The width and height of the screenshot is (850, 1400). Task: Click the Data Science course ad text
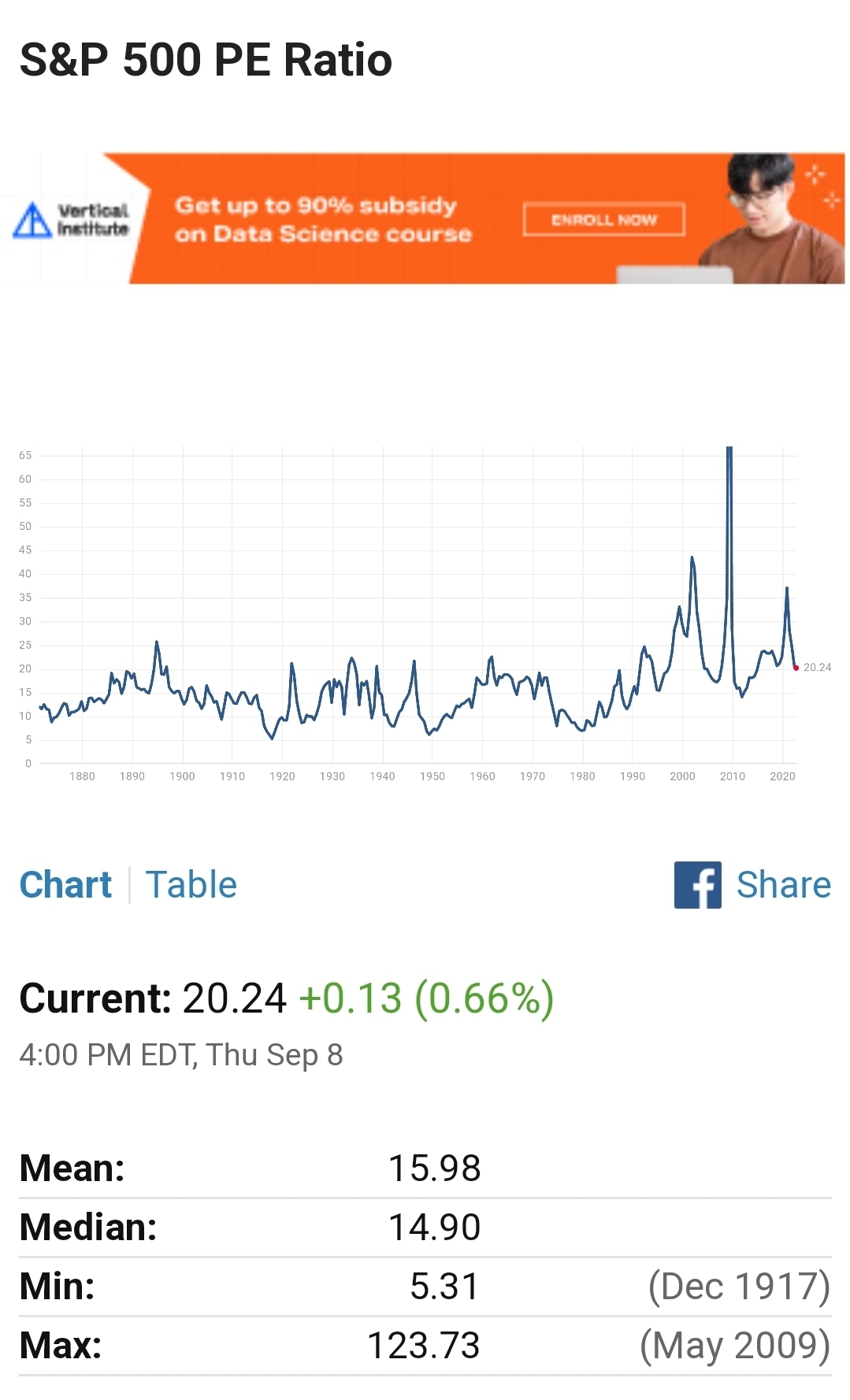pos(324,234)
